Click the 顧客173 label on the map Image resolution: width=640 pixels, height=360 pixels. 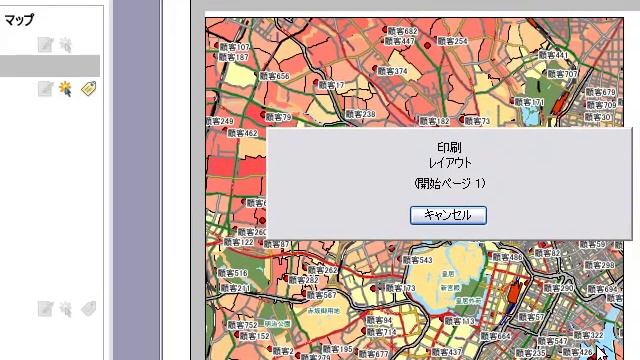(x=400, y=288)
